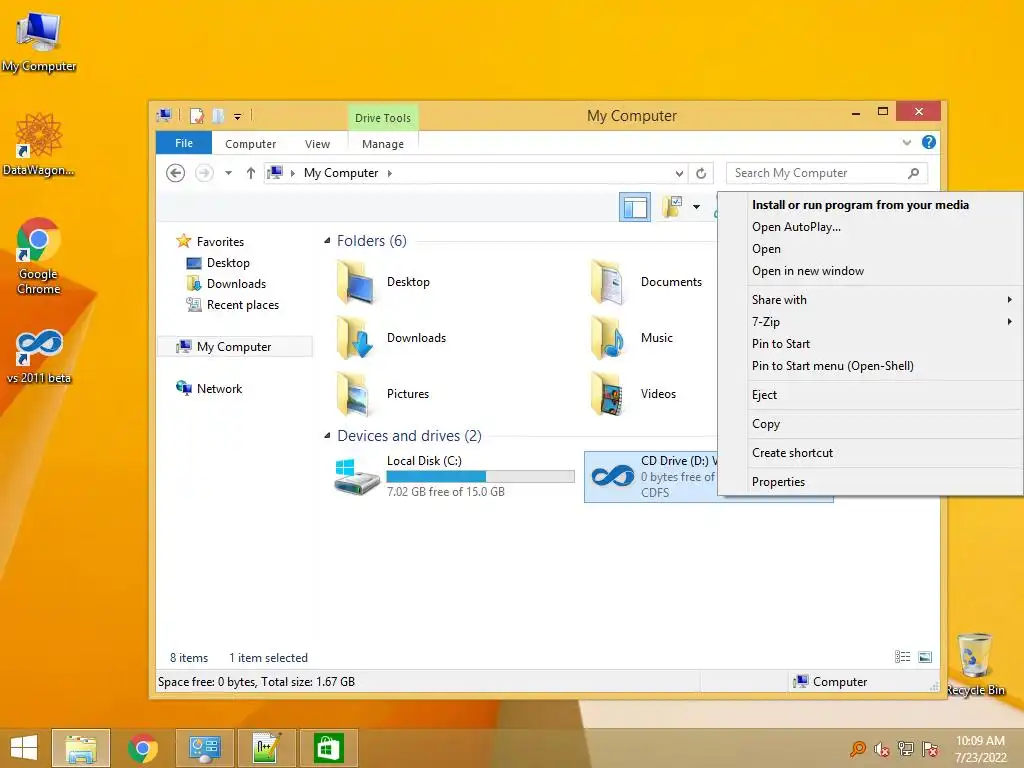Viewport: 1024px width, 768px height.
Task: Open Customize Quick Access Toolbar dropdown
Action: 238,117
